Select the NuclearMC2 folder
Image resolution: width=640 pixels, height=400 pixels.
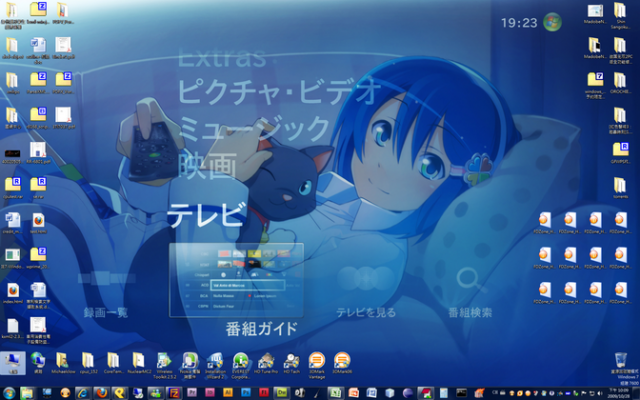coord(139,363)
